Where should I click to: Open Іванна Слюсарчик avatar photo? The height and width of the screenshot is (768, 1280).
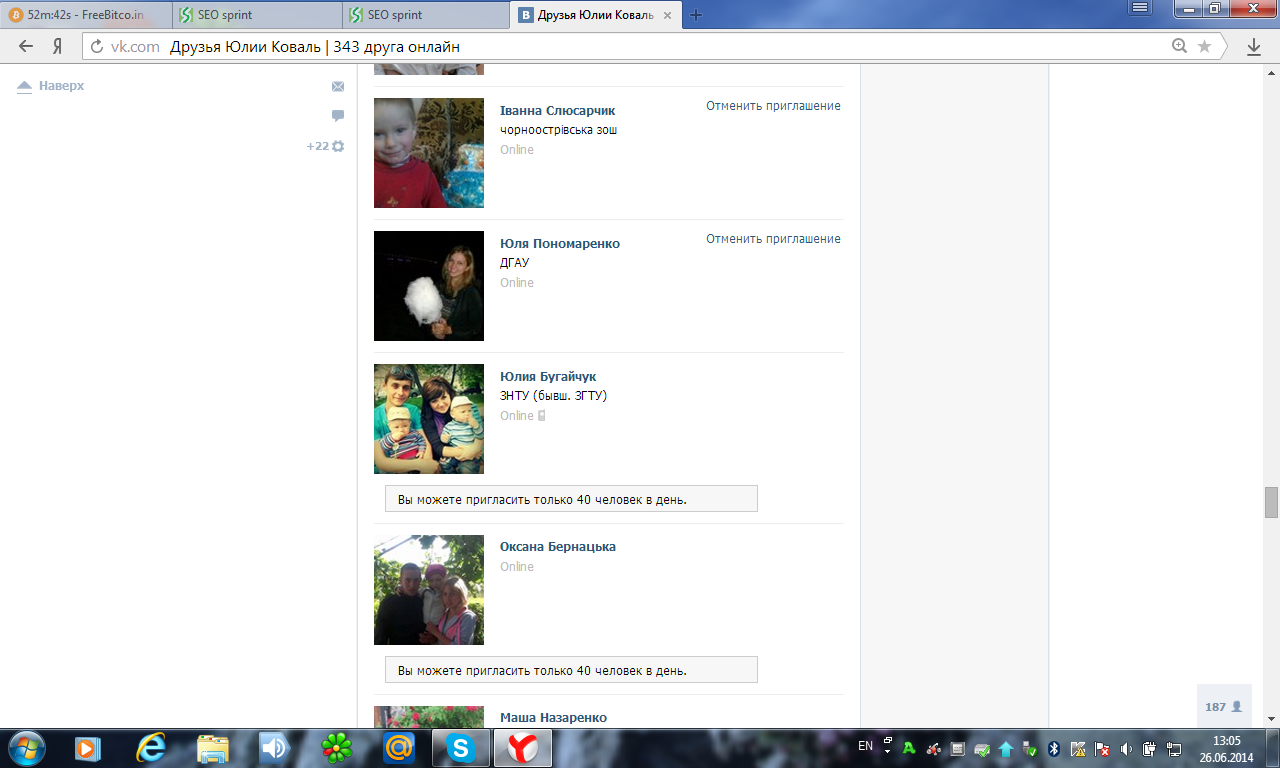point(429,153)
